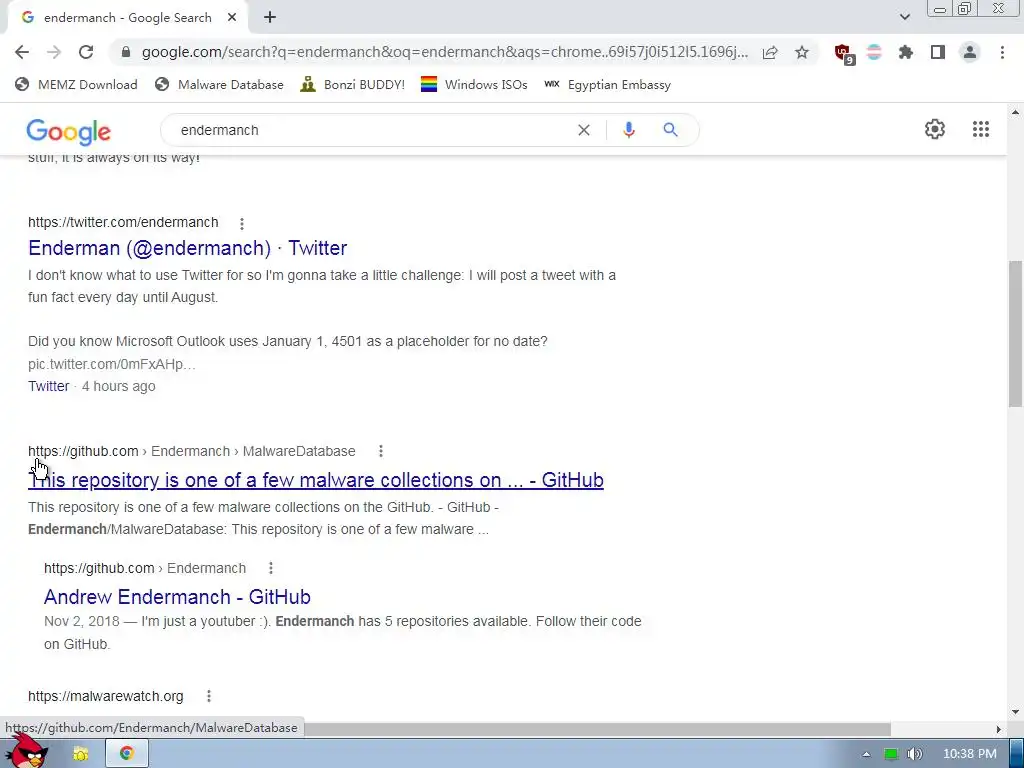Toggle the browser side panel icon
Screen dimensions: 1024x768
coord(938,52)
